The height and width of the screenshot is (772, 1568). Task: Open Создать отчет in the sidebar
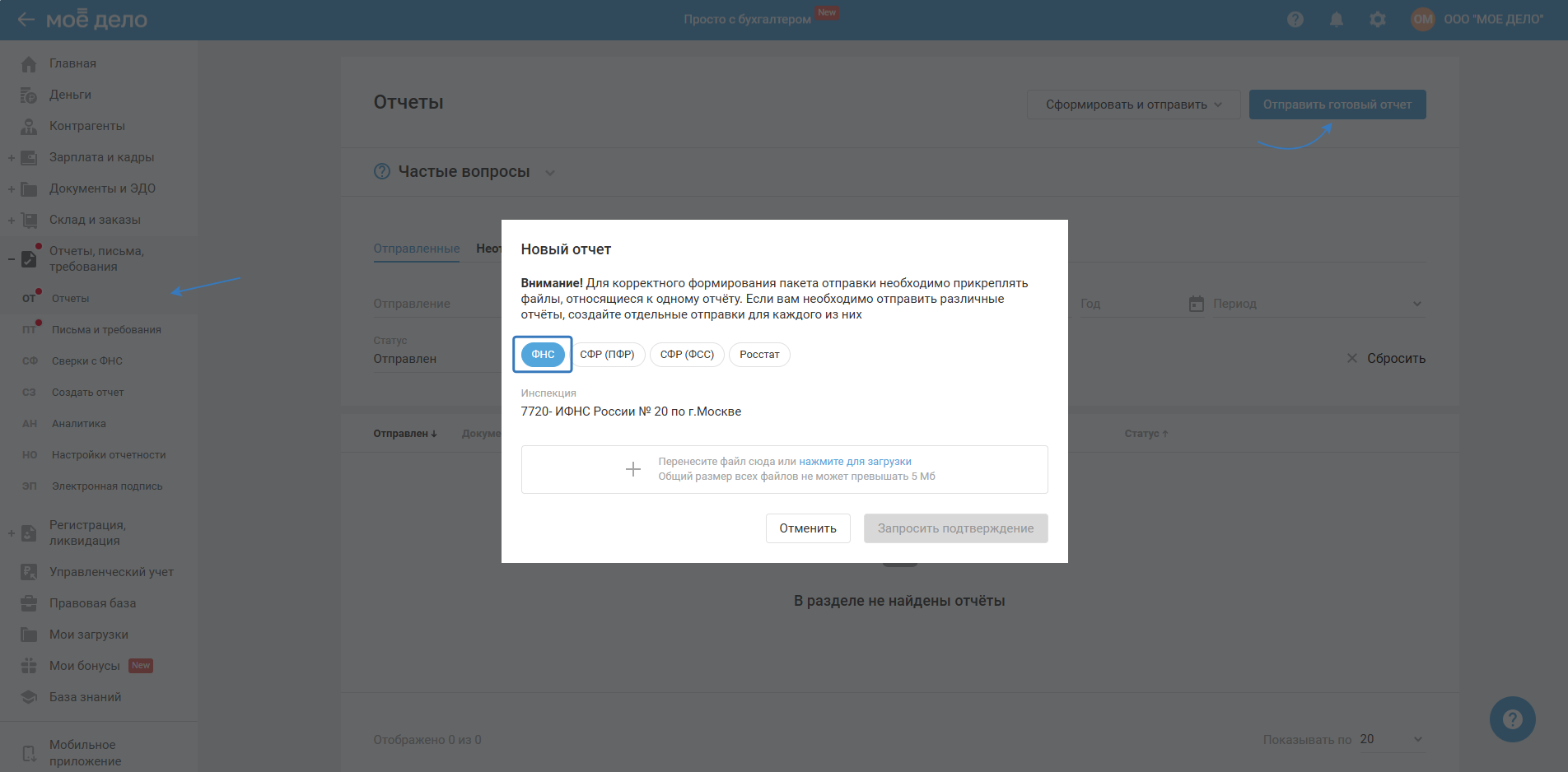tap(88, 393)
